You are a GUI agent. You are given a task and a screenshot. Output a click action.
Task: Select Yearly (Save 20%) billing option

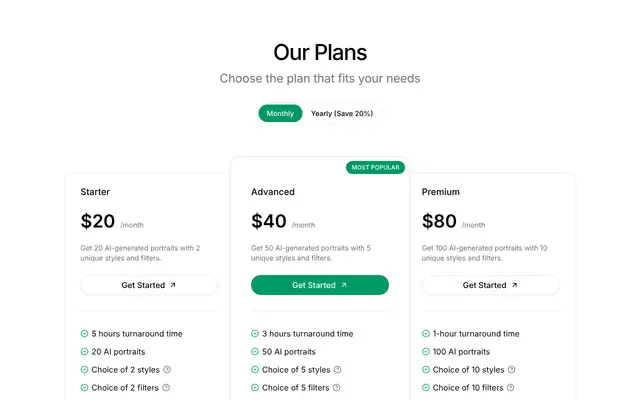(342, 113)
